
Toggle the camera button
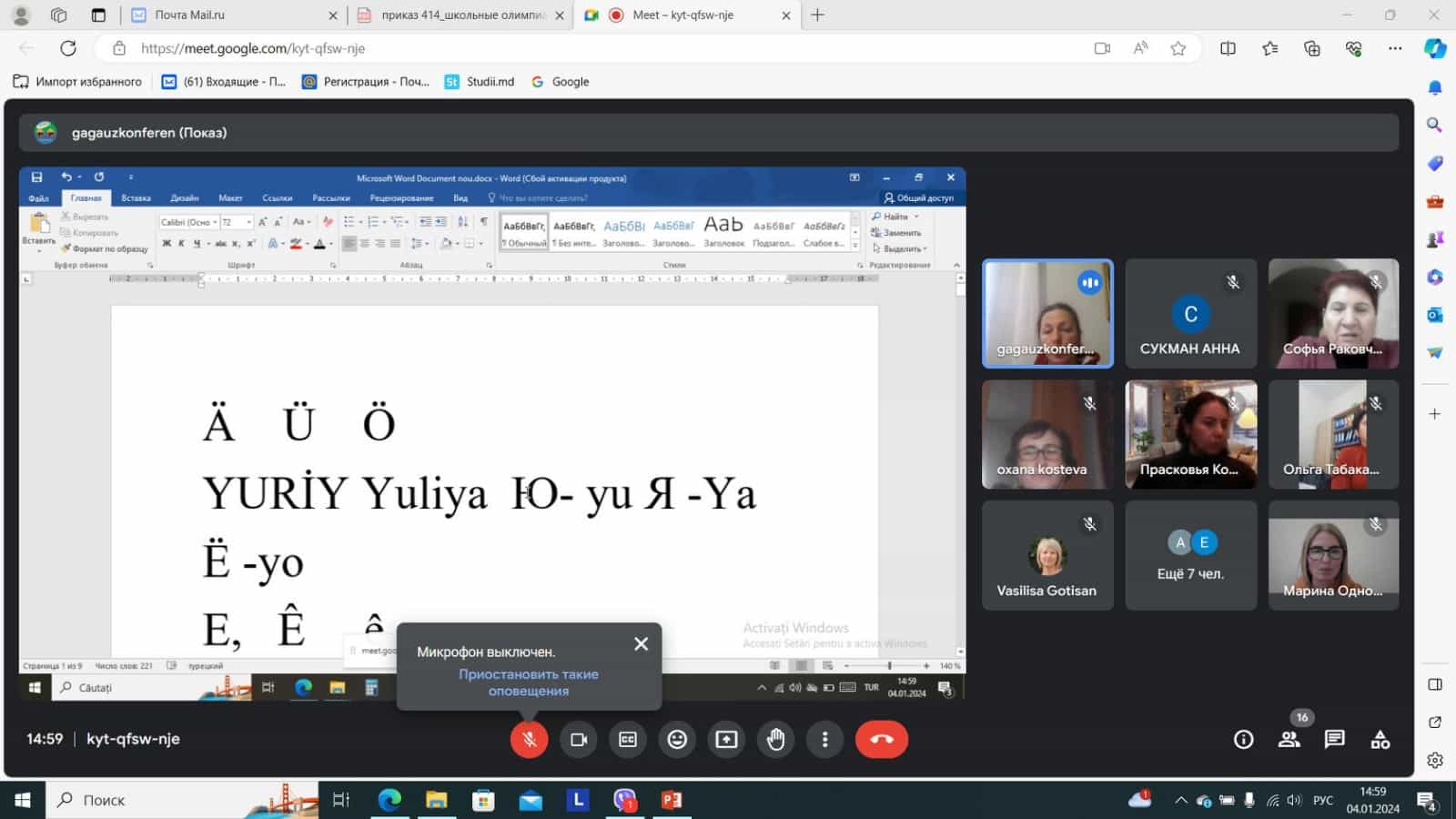click(x=578, y=740)
